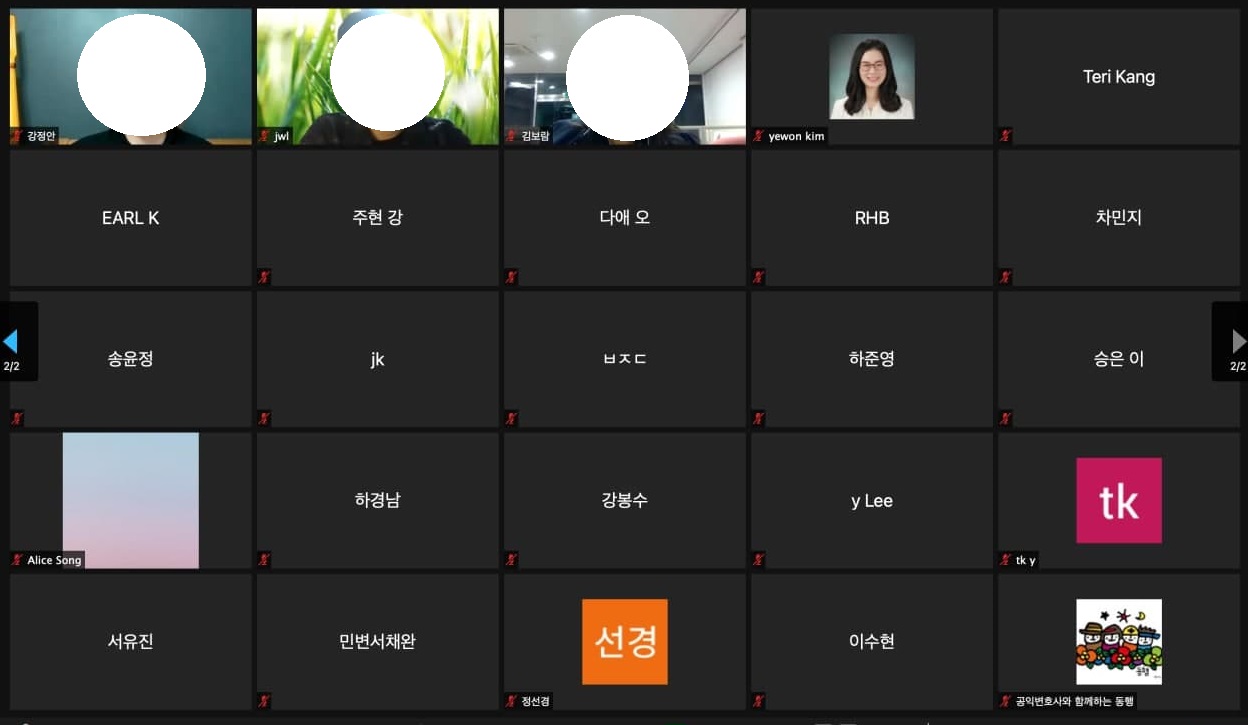Click muted mic icon on y Lee tile
This screenshot has width=1248, height=725.
point(759,560)
